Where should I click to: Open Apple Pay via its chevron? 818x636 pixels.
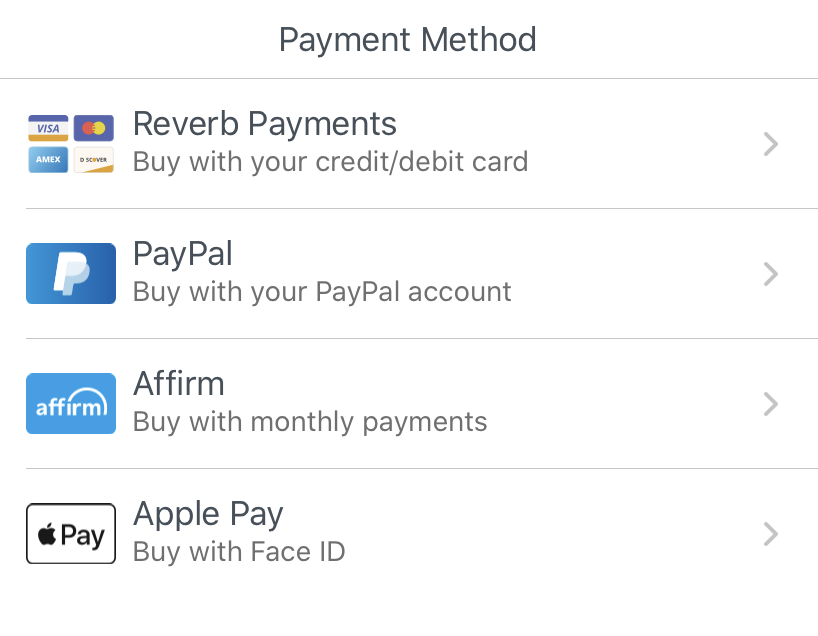pos(770,534)
